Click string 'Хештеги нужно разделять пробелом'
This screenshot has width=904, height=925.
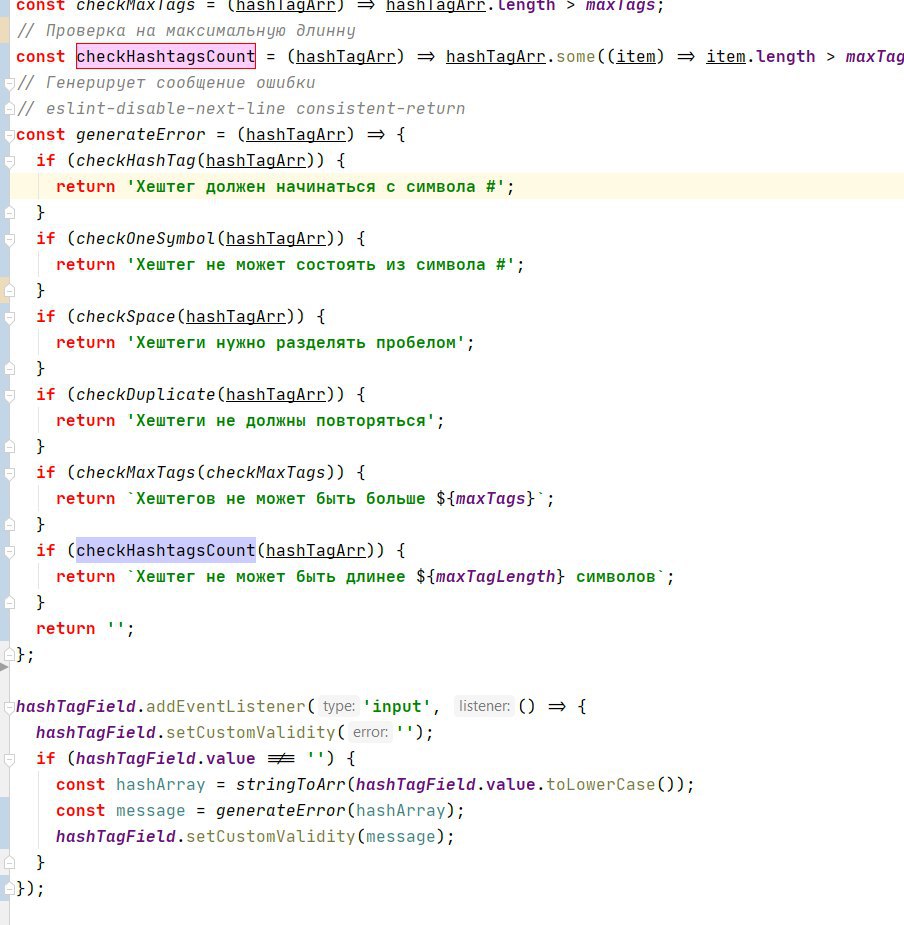(x=296, y=343)
